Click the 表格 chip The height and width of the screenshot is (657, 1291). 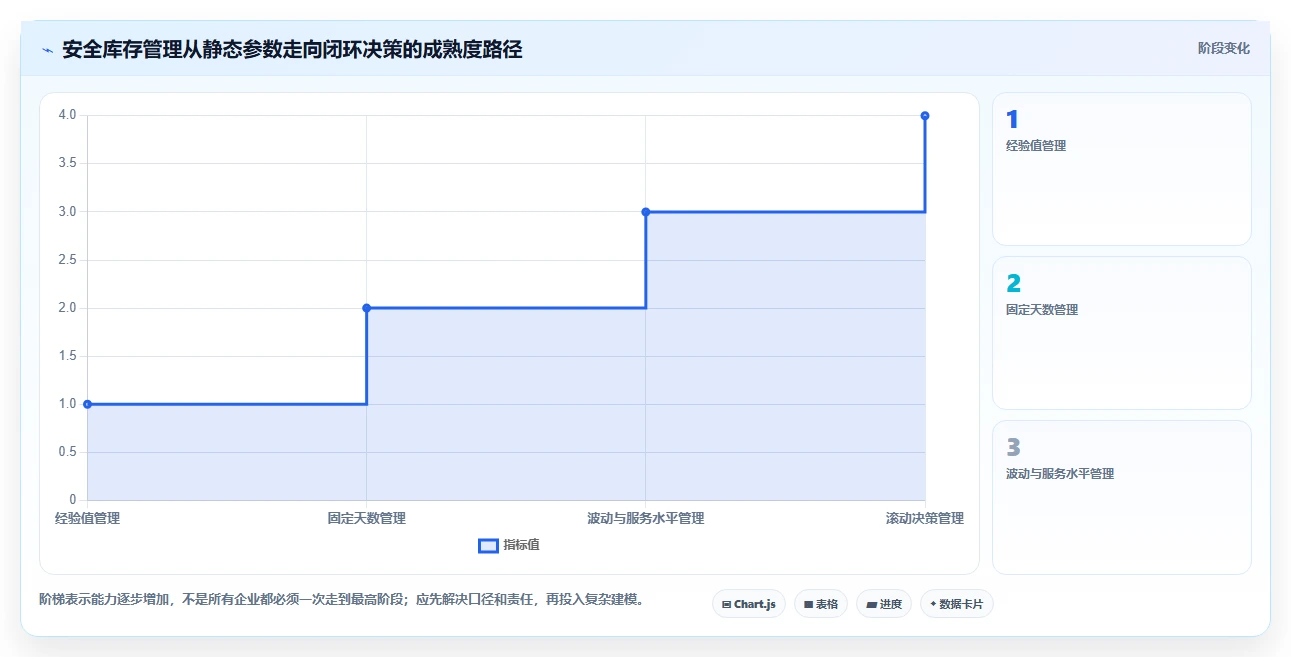click(x=821, y=604)
